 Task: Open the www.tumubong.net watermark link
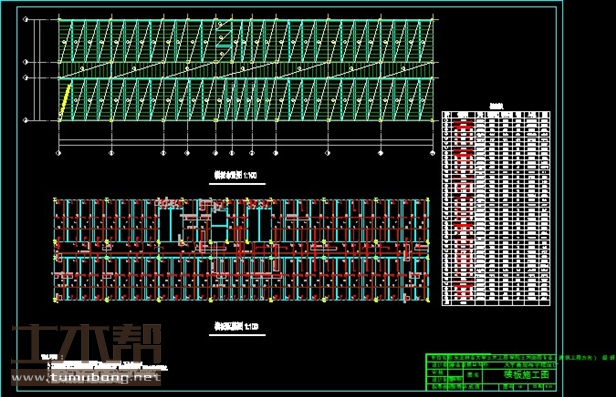click(x=86, y=378)
